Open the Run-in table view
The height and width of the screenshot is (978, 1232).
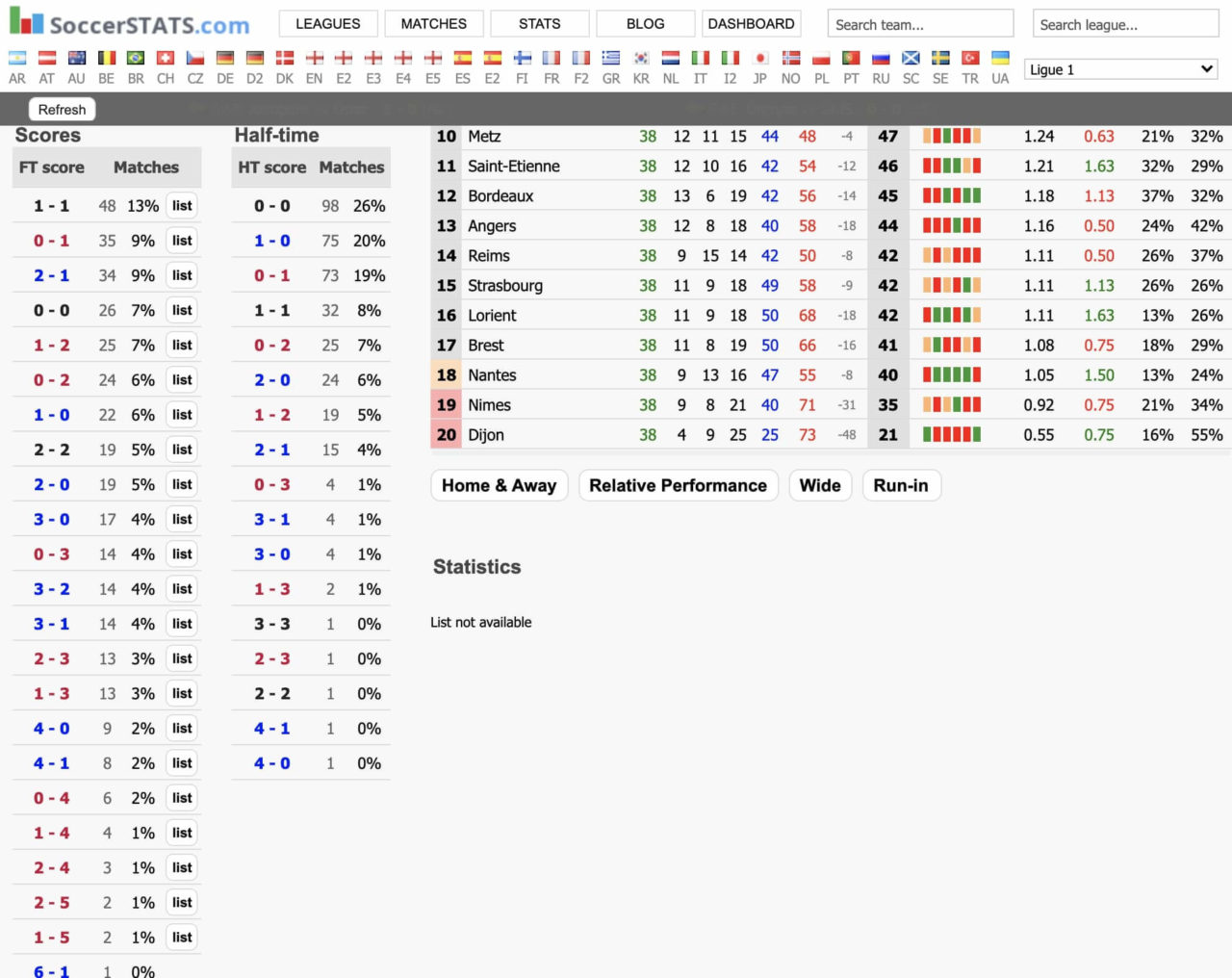[x=900, y=486]
